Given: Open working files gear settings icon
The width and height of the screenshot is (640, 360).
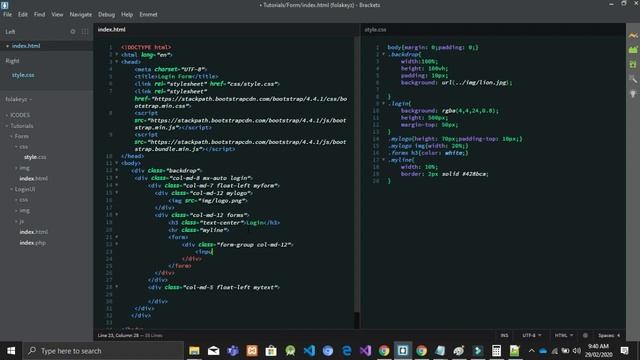Looking at the screenshot, I should click(x=73, y=31).
